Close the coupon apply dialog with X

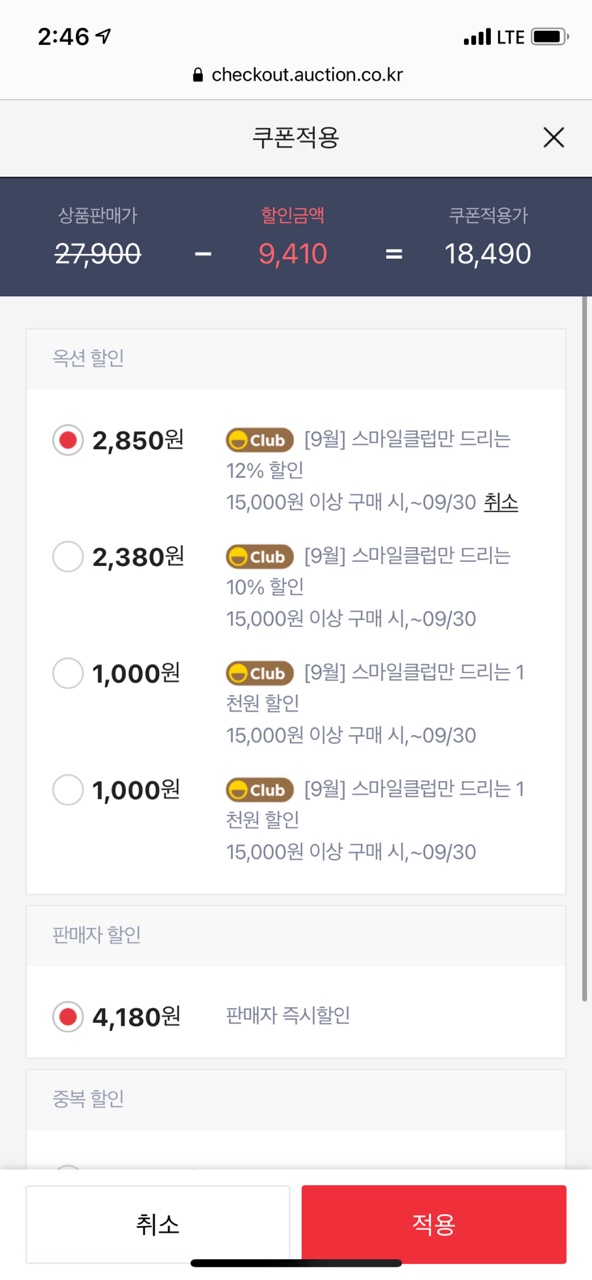554,138
